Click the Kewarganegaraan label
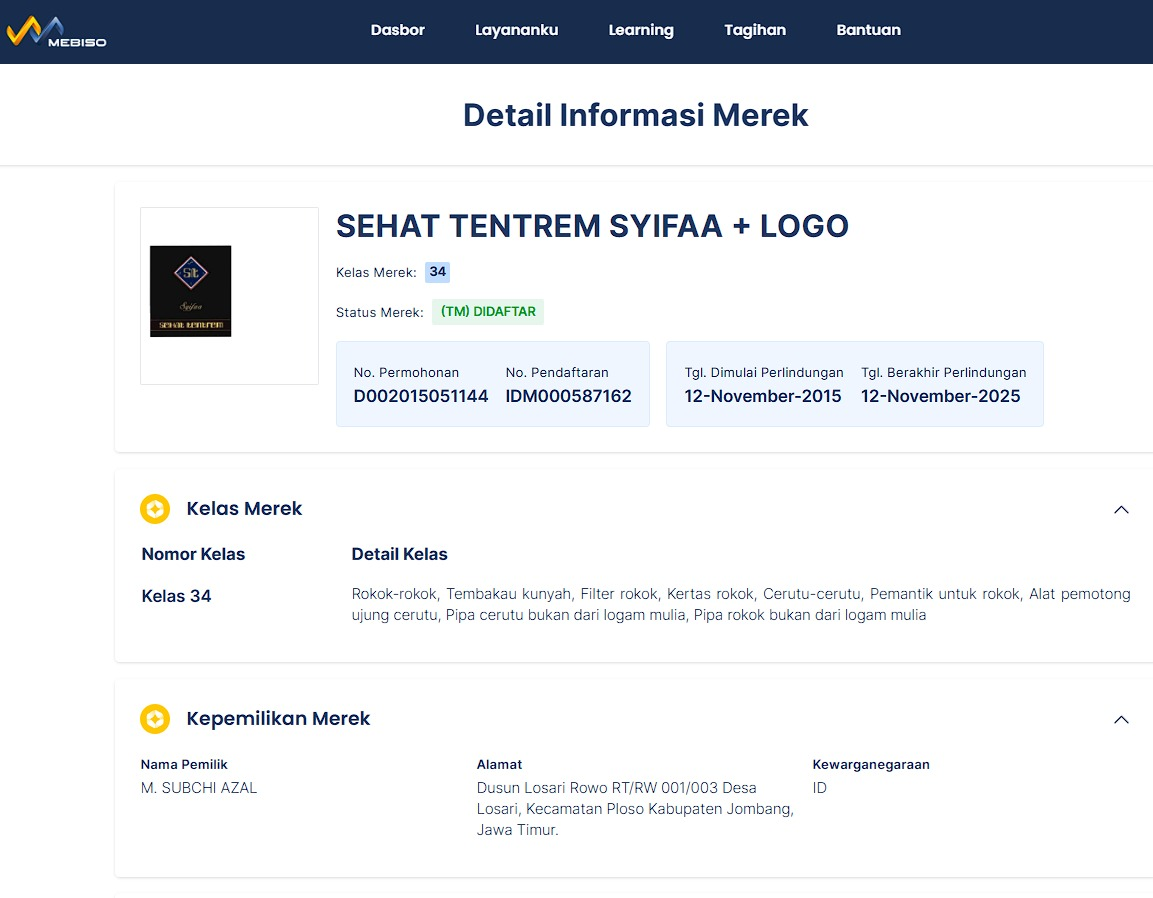1153x898 pixels. click(871, 765)
